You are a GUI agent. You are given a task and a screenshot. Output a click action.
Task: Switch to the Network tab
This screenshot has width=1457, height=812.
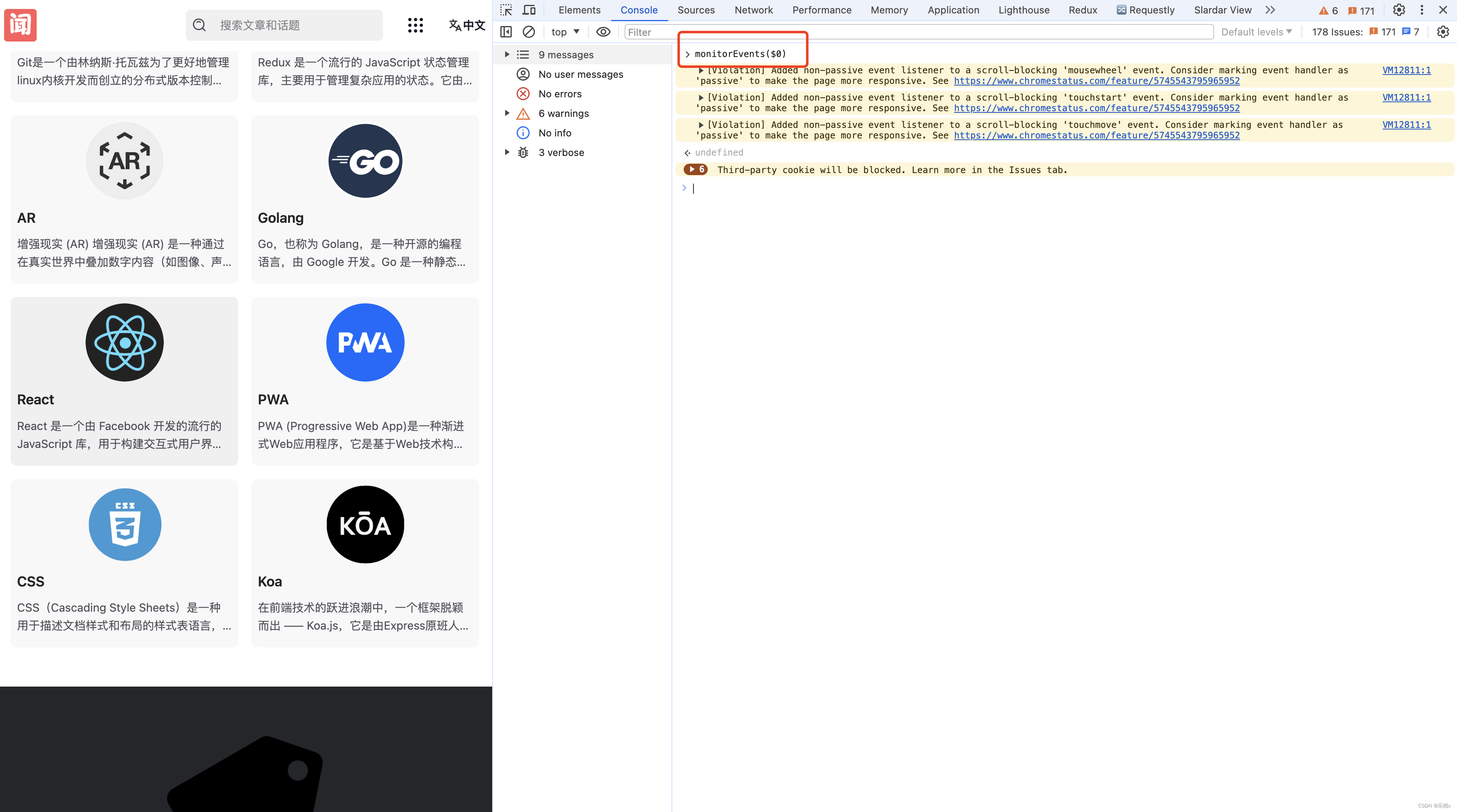(x=753, y=10)
